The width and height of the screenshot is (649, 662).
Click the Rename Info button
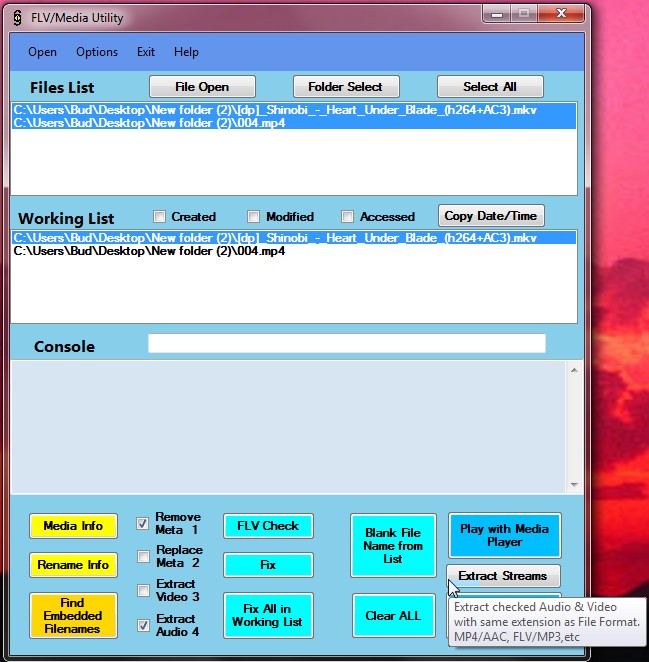[x=73, y=565]
